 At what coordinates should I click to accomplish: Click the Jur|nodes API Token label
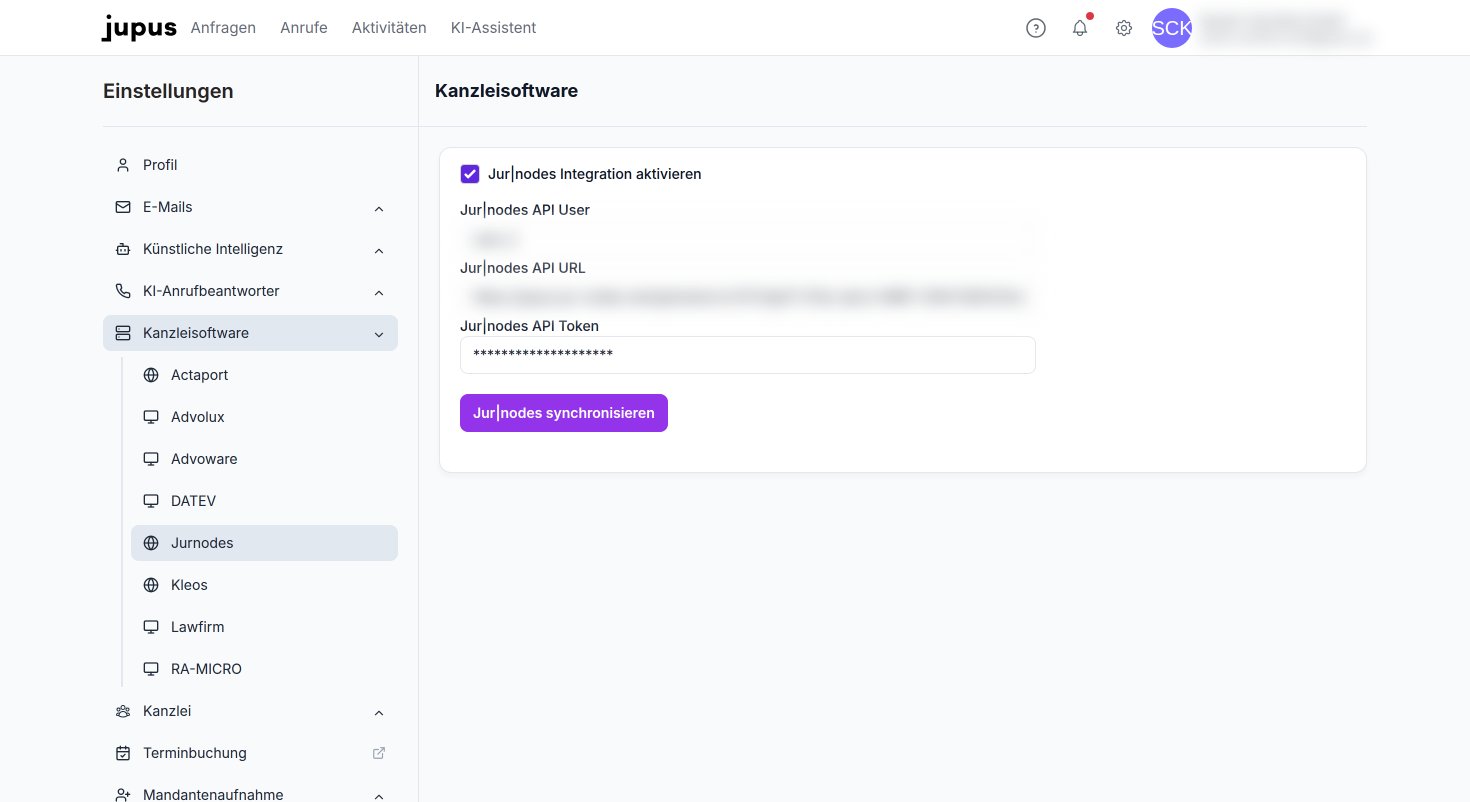click(530, 326)
